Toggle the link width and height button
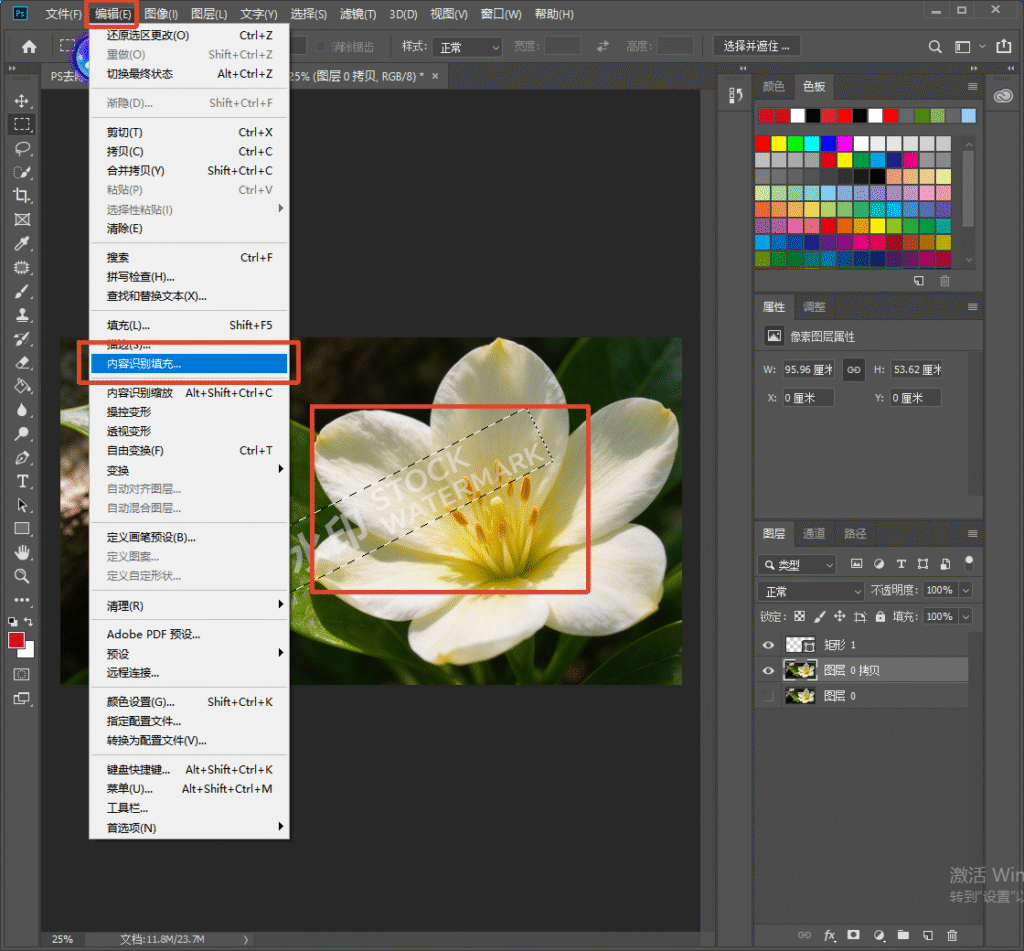 (854, 370)
